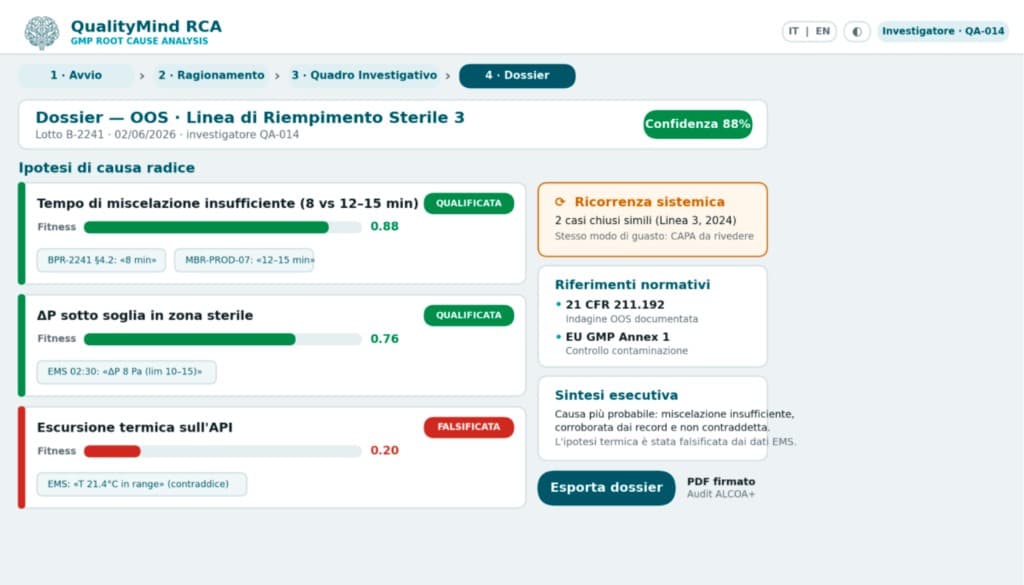Click Lotto B-2241 subtitle line
1024x585 pixels.
coord(167,134)
